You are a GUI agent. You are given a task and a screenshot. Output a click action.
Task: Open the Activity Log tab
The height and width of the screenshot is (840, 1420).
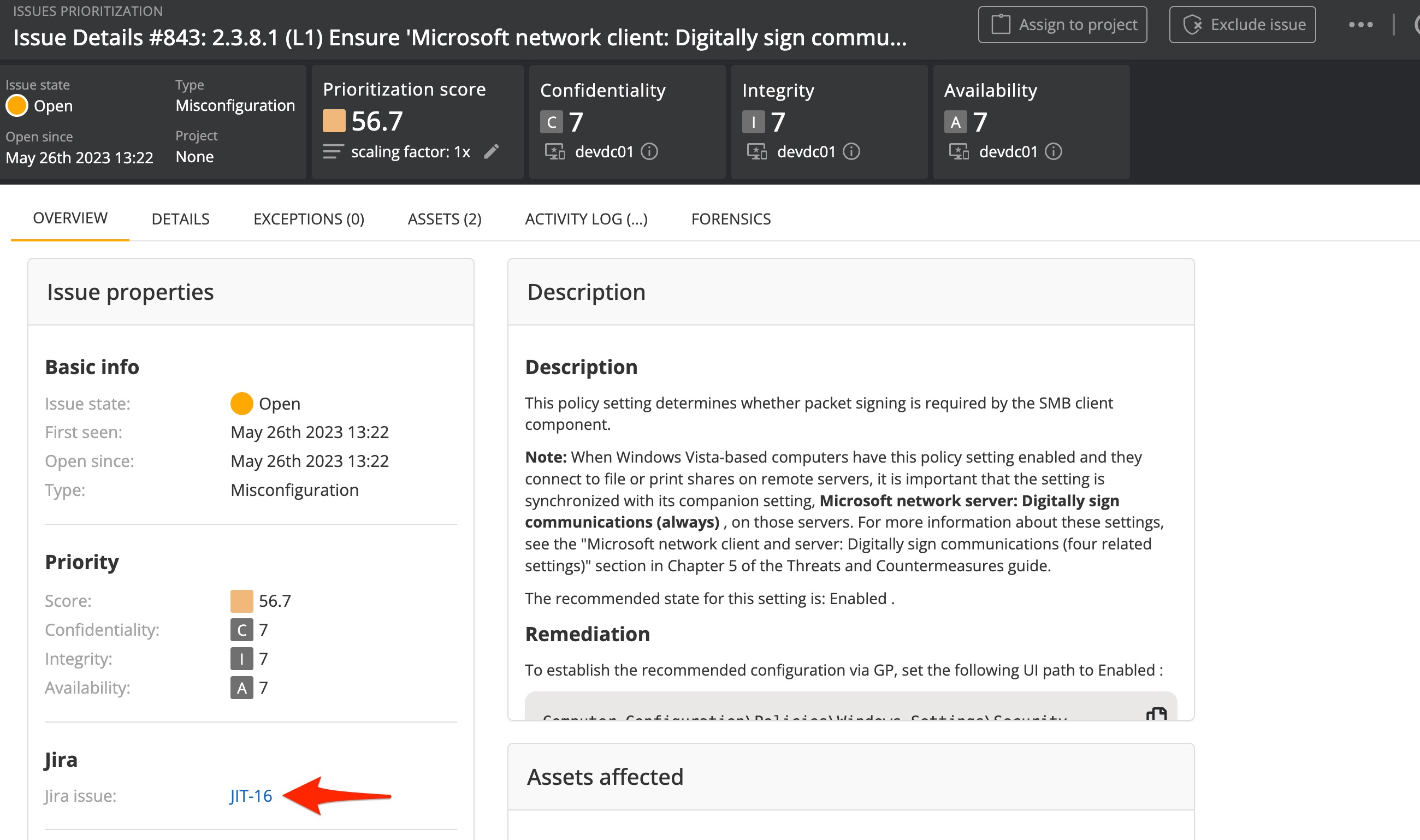pos(586,219)
